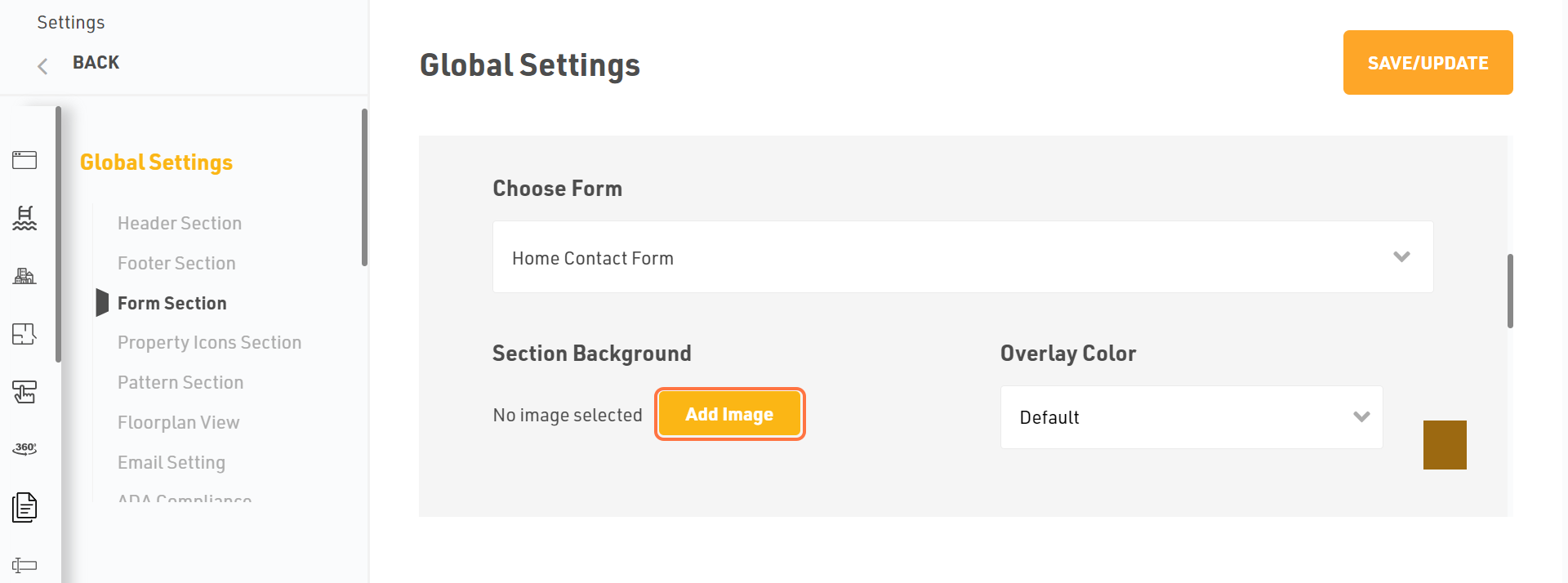Screen dimensions: 1568x583
Task: Switch to Footer Section
Action: (176, 263)
